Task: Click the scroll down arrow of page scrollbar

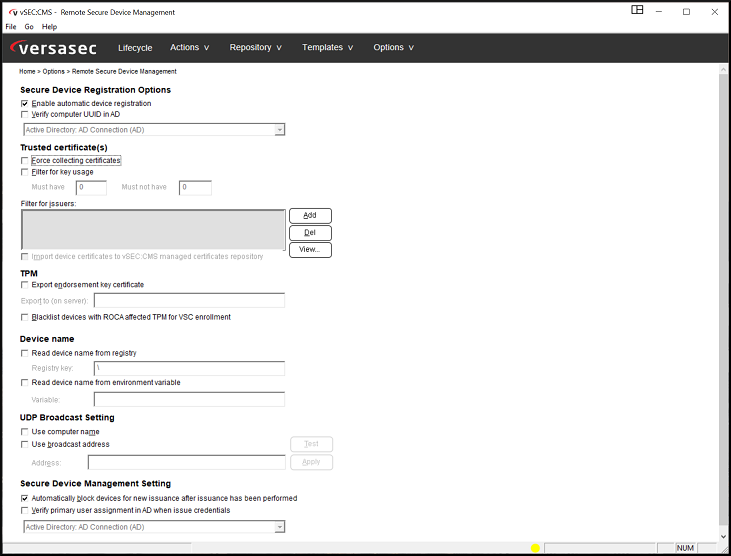Action: pyautogui.click(x=724, y=536)
